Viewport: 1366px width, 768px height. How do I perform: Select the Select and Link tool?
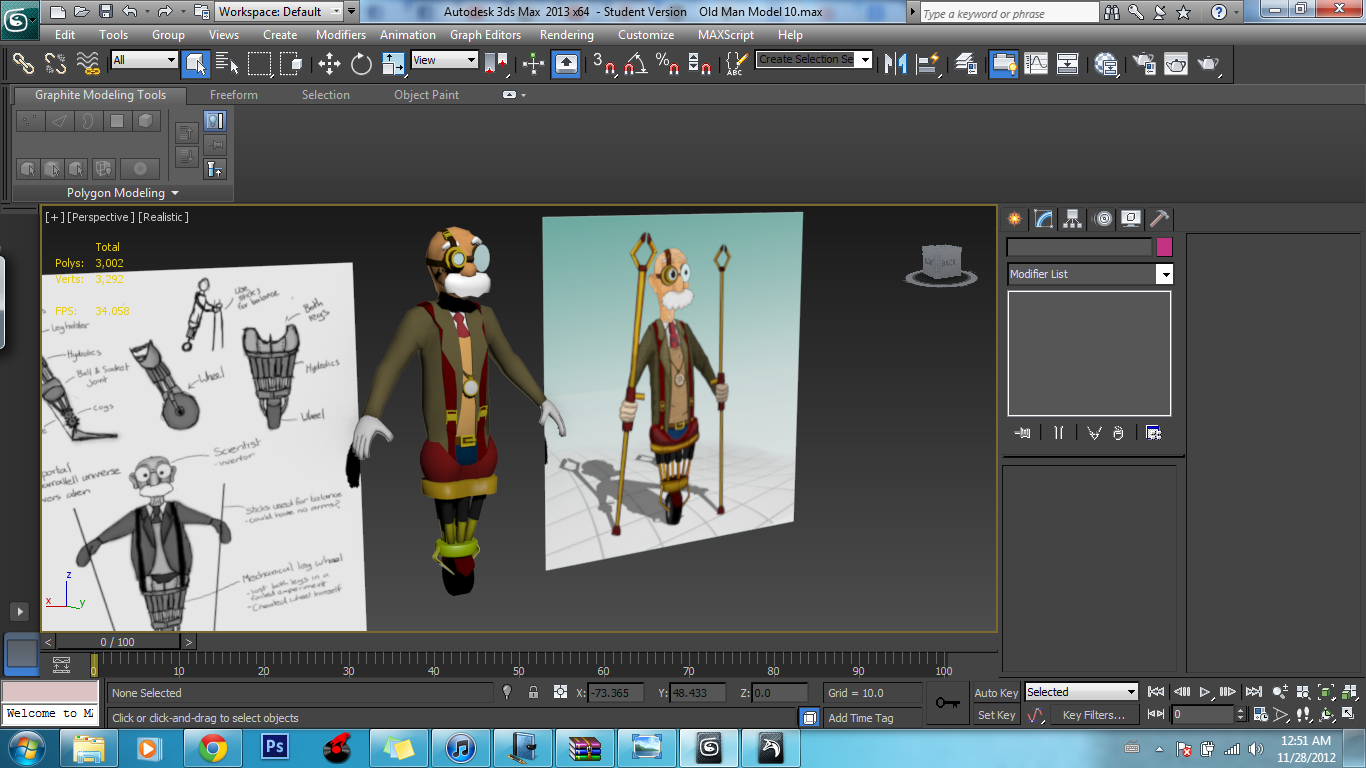point(23,64)
